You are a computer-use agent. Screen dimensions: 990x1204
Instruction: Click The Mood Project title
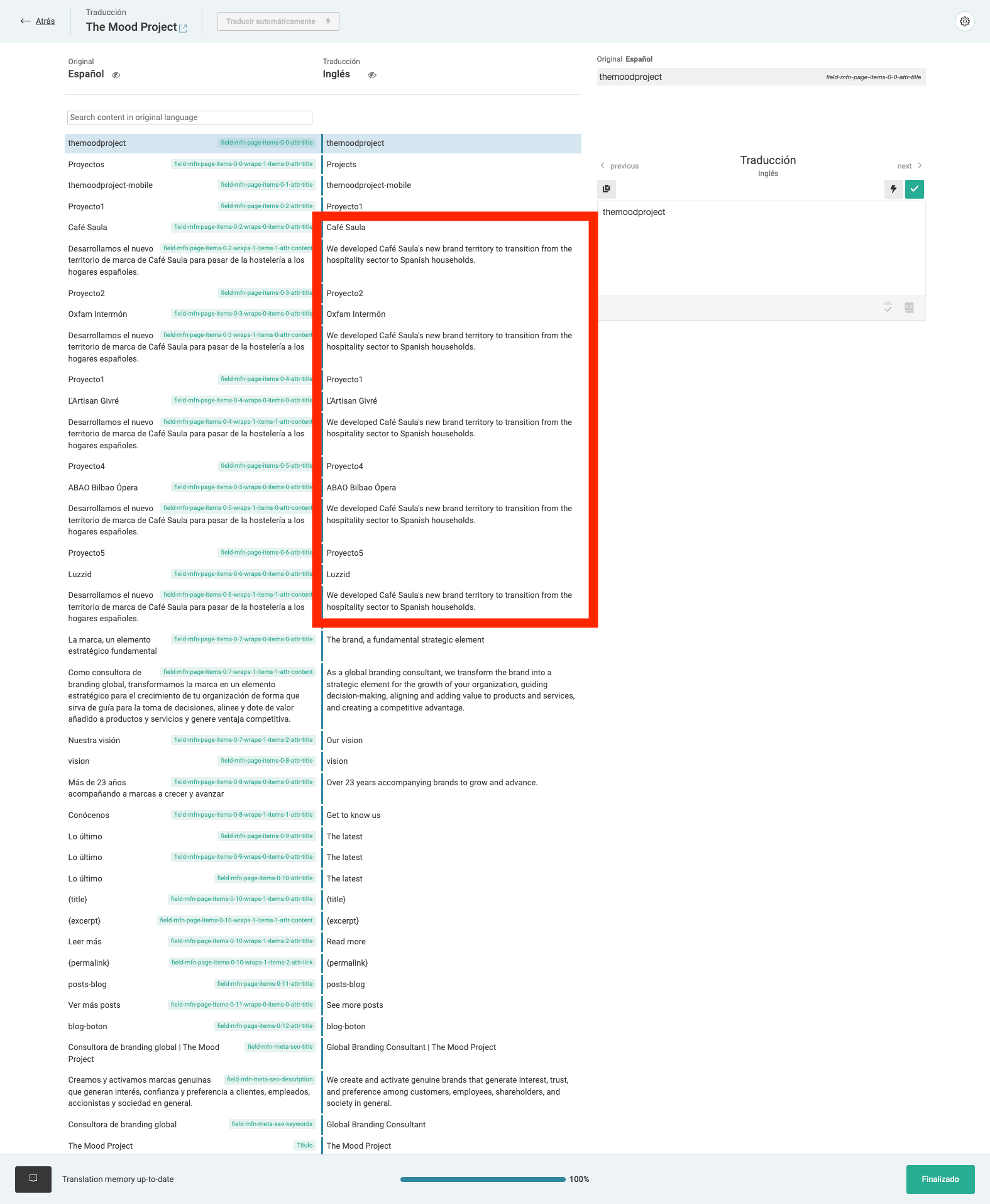coord(131,27)
